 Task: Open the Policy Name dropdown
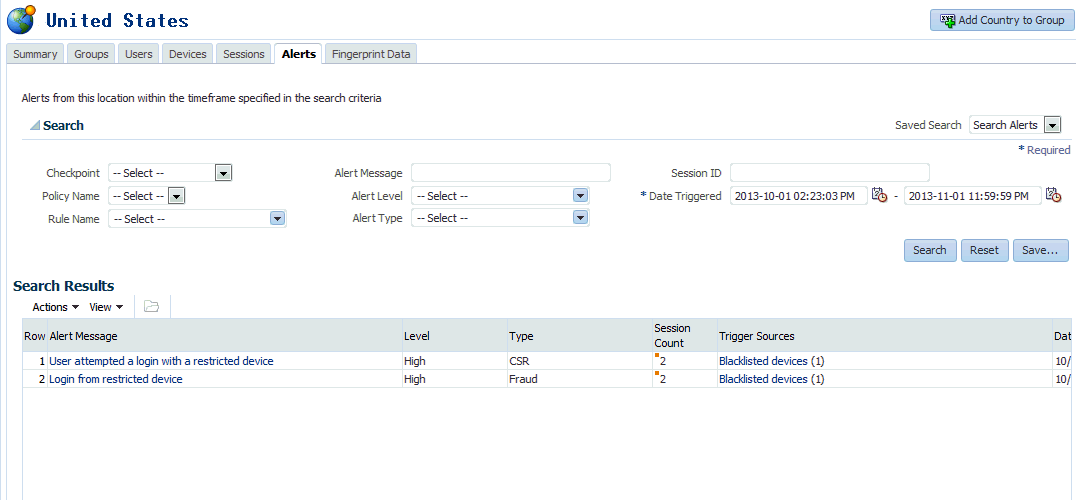(176, 195)
